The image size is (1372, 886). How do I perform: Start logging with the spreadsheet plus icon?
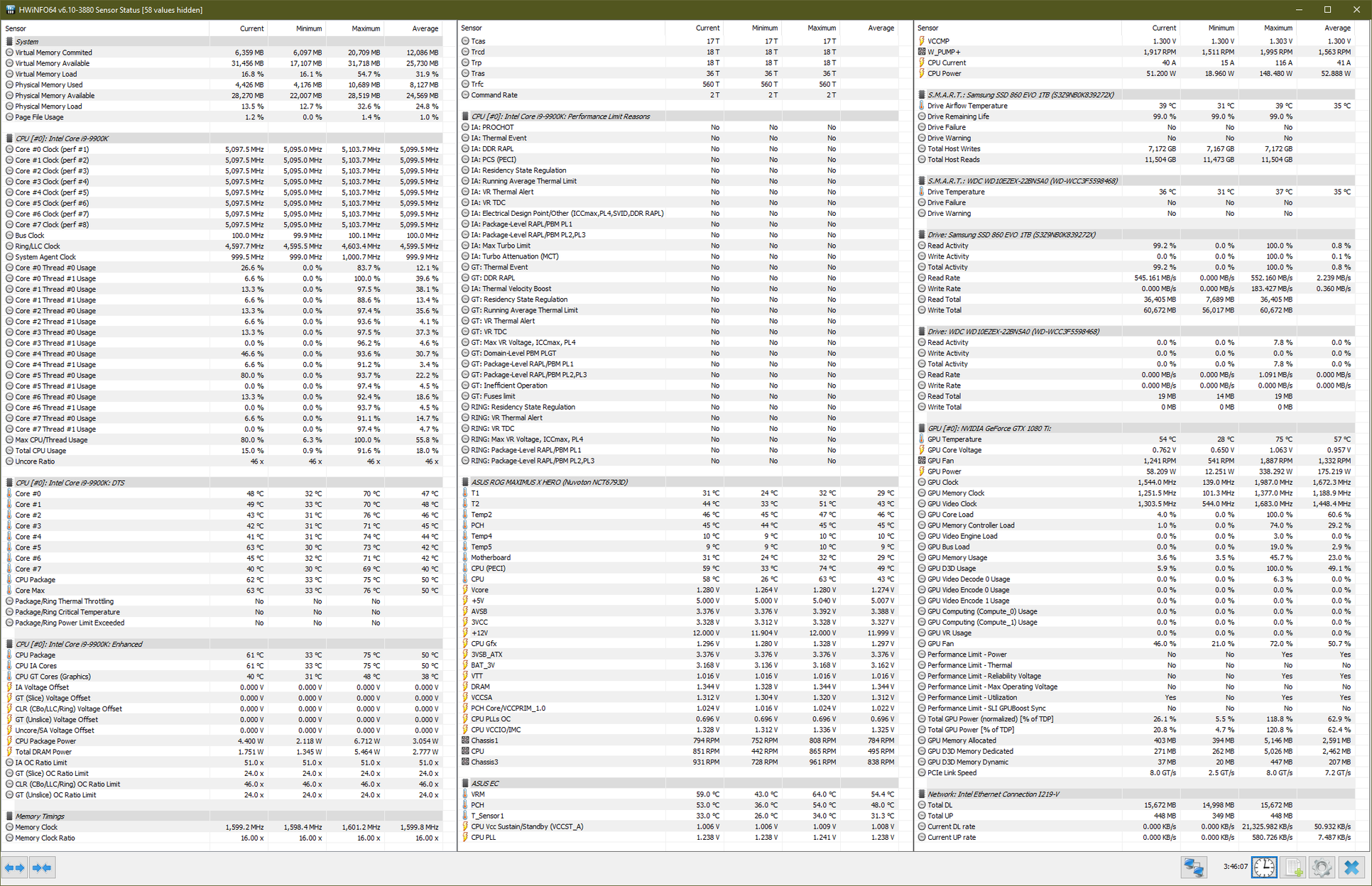click(1293, 868)
